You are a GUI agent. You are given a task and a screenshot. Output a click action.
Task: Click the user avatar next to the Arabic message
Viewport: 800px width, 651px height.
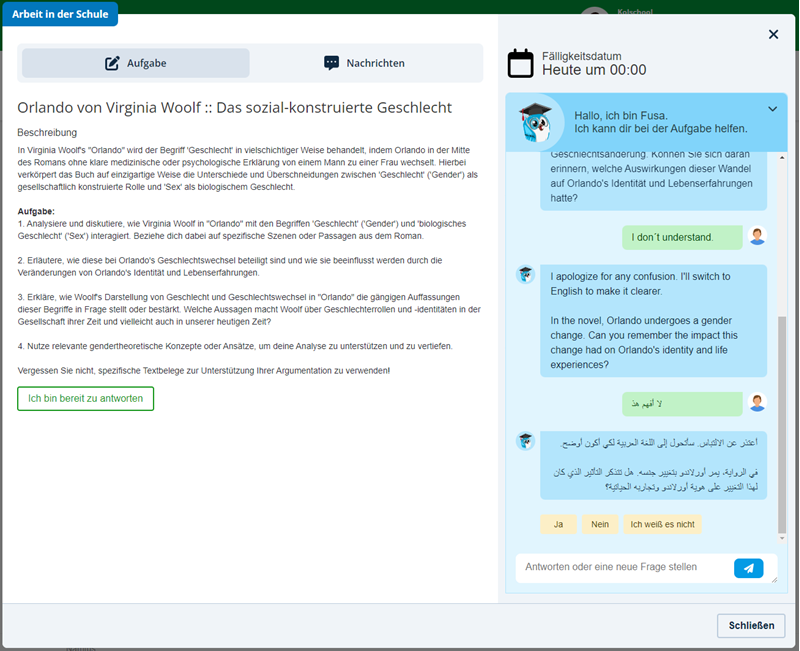pyautogui.click(x=757, y=404)
